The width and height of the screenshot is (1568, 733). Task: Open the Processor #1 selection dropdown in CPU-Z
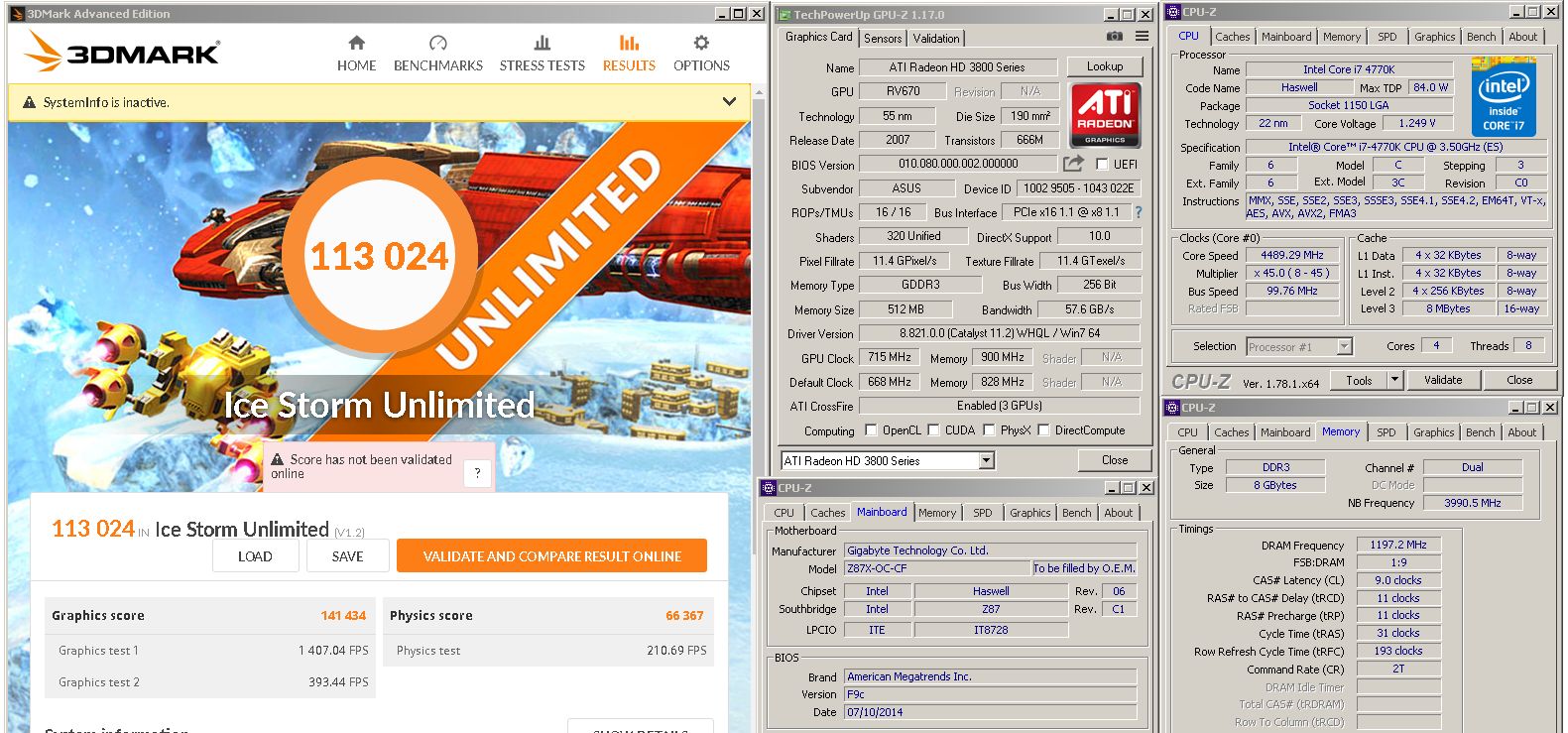(1345, 346)
